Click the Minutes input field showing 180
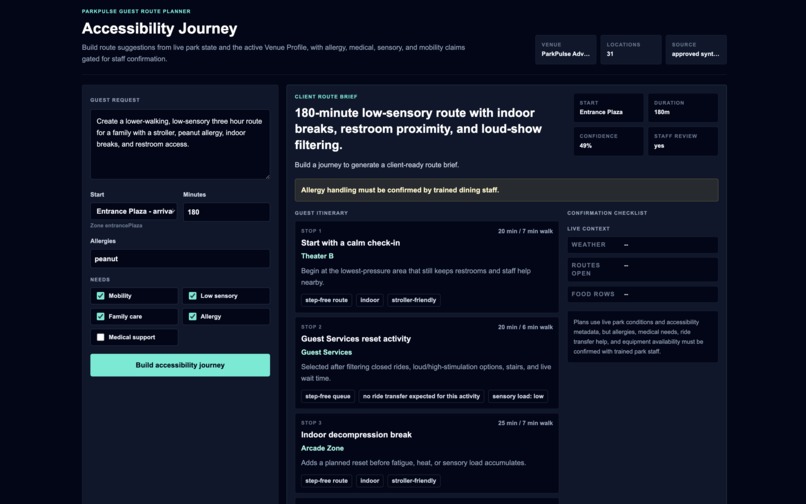This screenshot has height=504, width=806. (226, 212)
